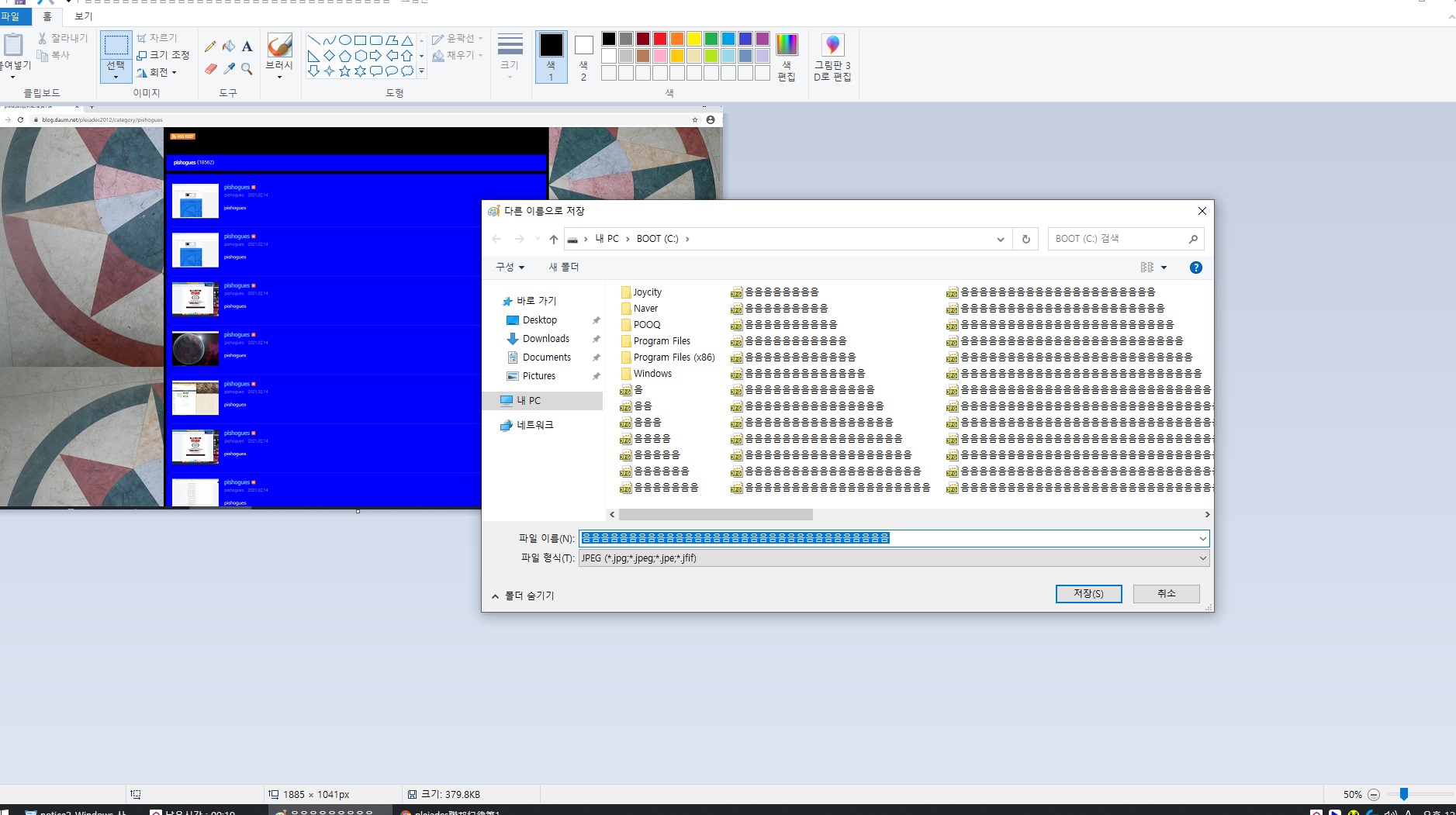This screenshot has width=1456, height=815.
Task: Click the Cut scissors icon
Action: click(43, 38)
